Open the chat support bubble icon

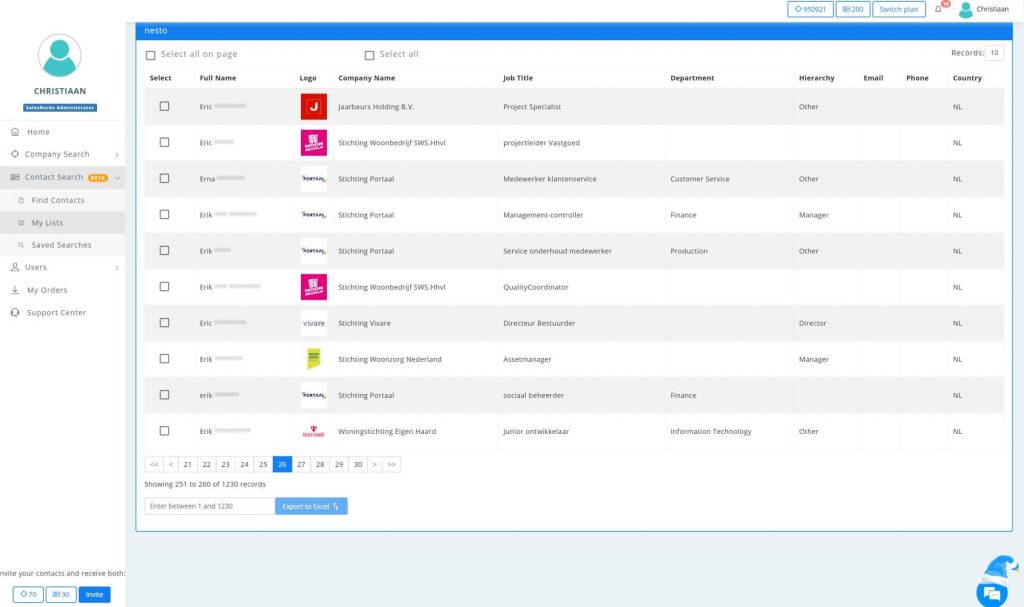[991, 592]
